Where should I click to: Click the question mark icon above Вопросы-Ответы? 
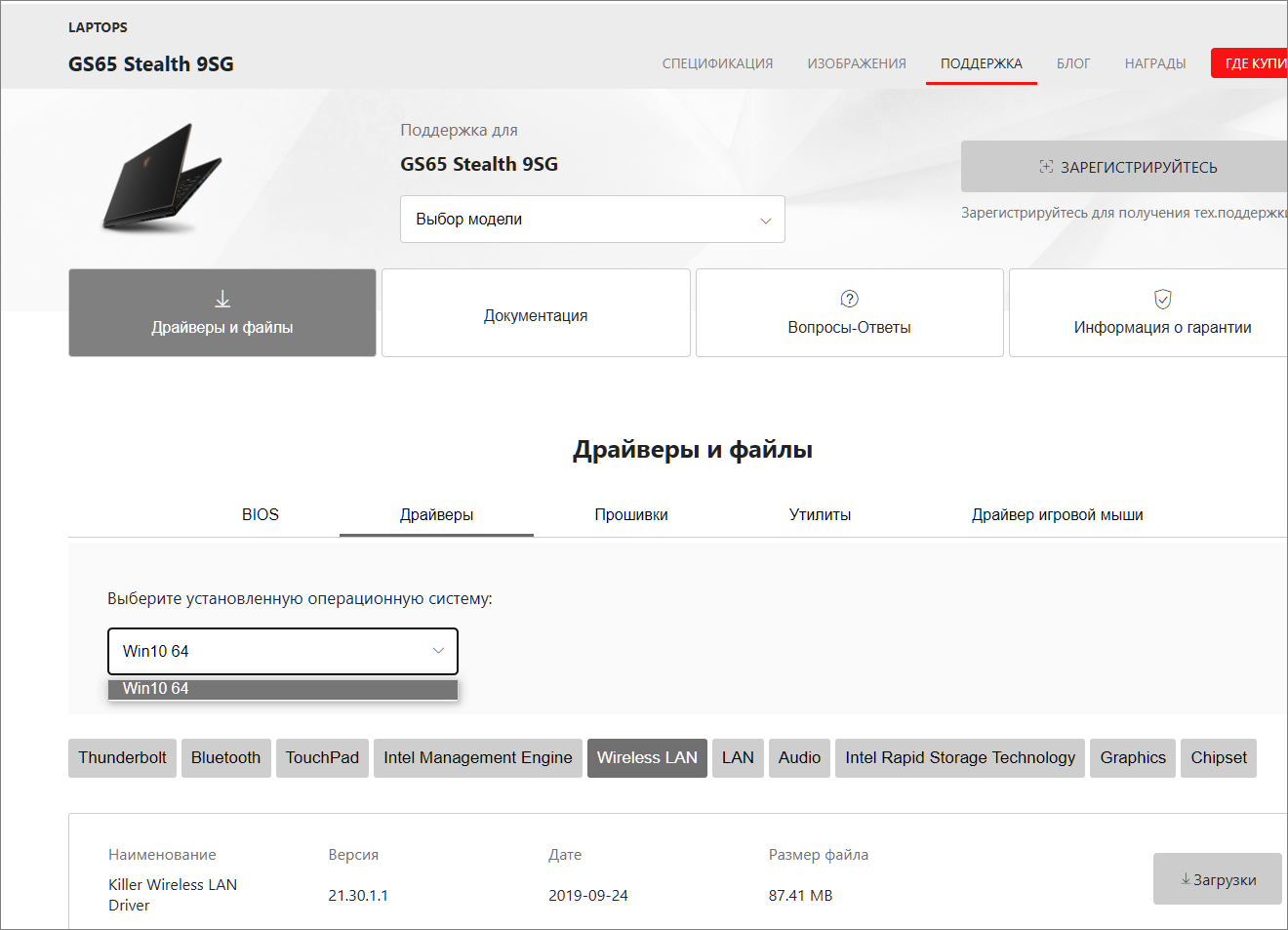point(850,299)
